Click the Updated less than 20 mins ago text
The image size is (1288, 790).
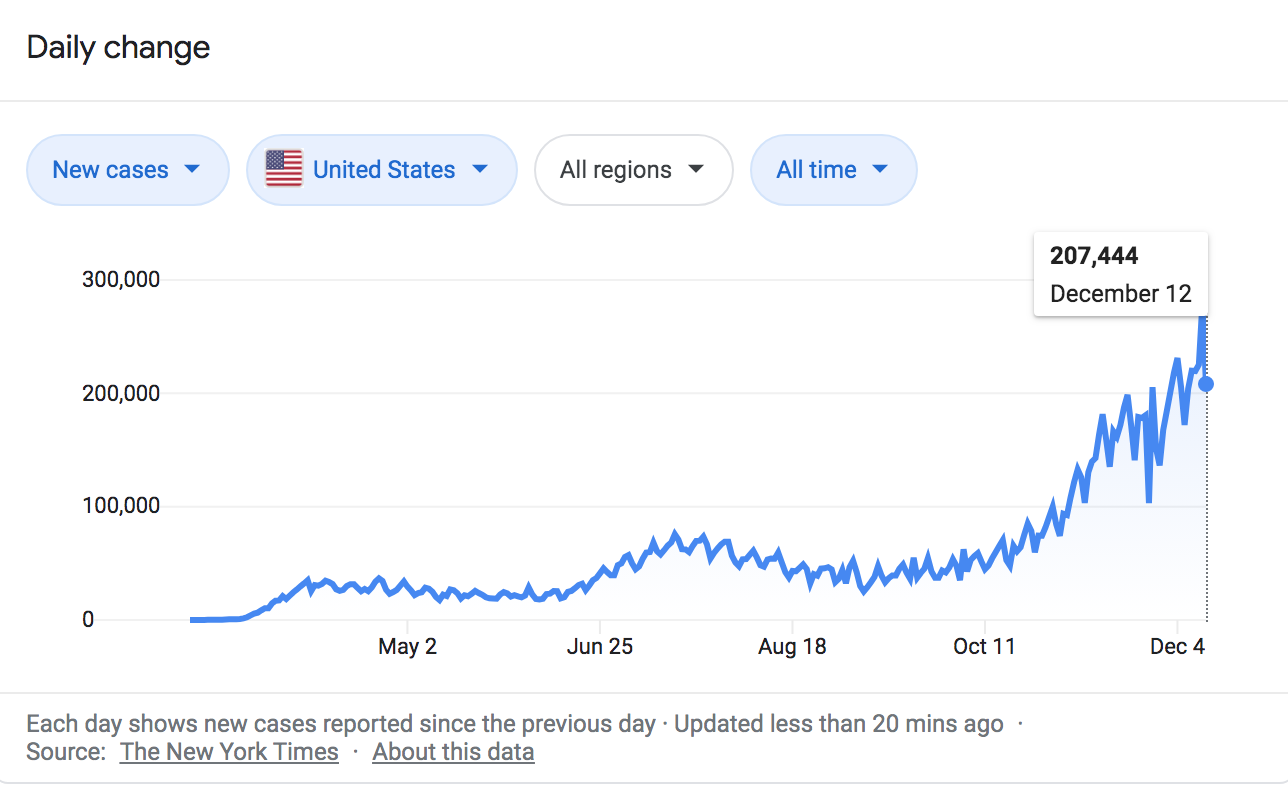point(838,724)
